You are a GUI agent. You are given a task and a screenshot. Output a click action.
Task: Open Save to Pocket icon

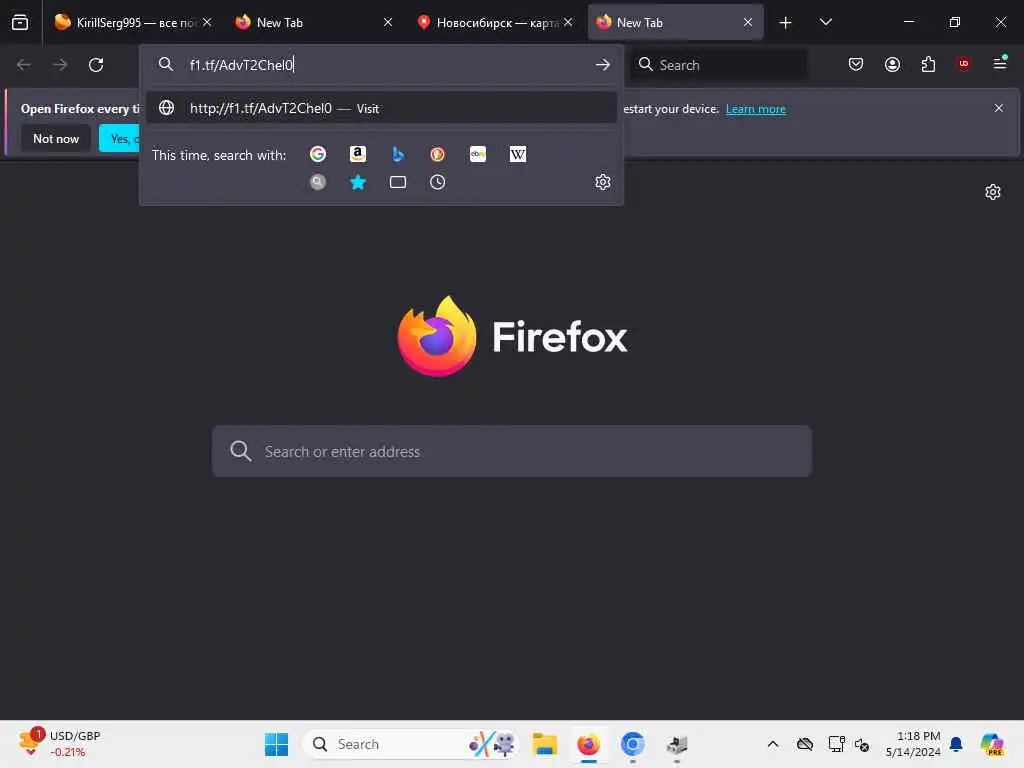point(856,64)
